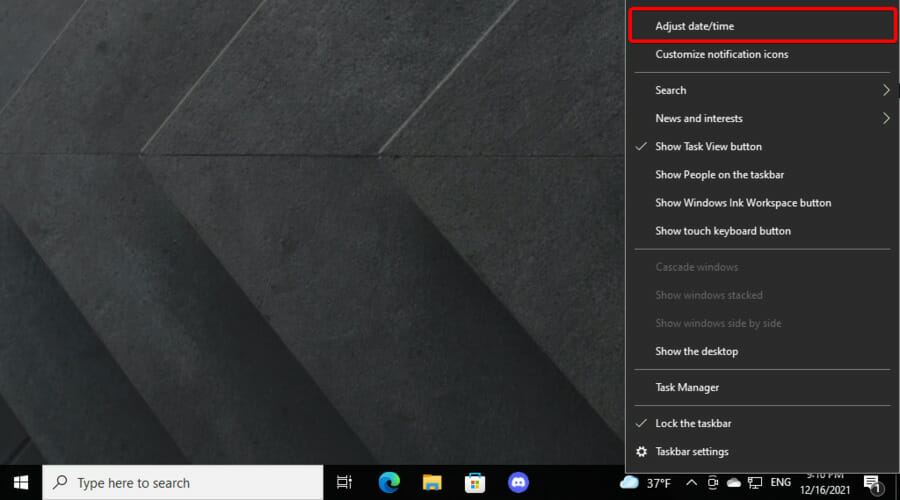
Task: Click the Type here to search box
Action: point(183,483)
